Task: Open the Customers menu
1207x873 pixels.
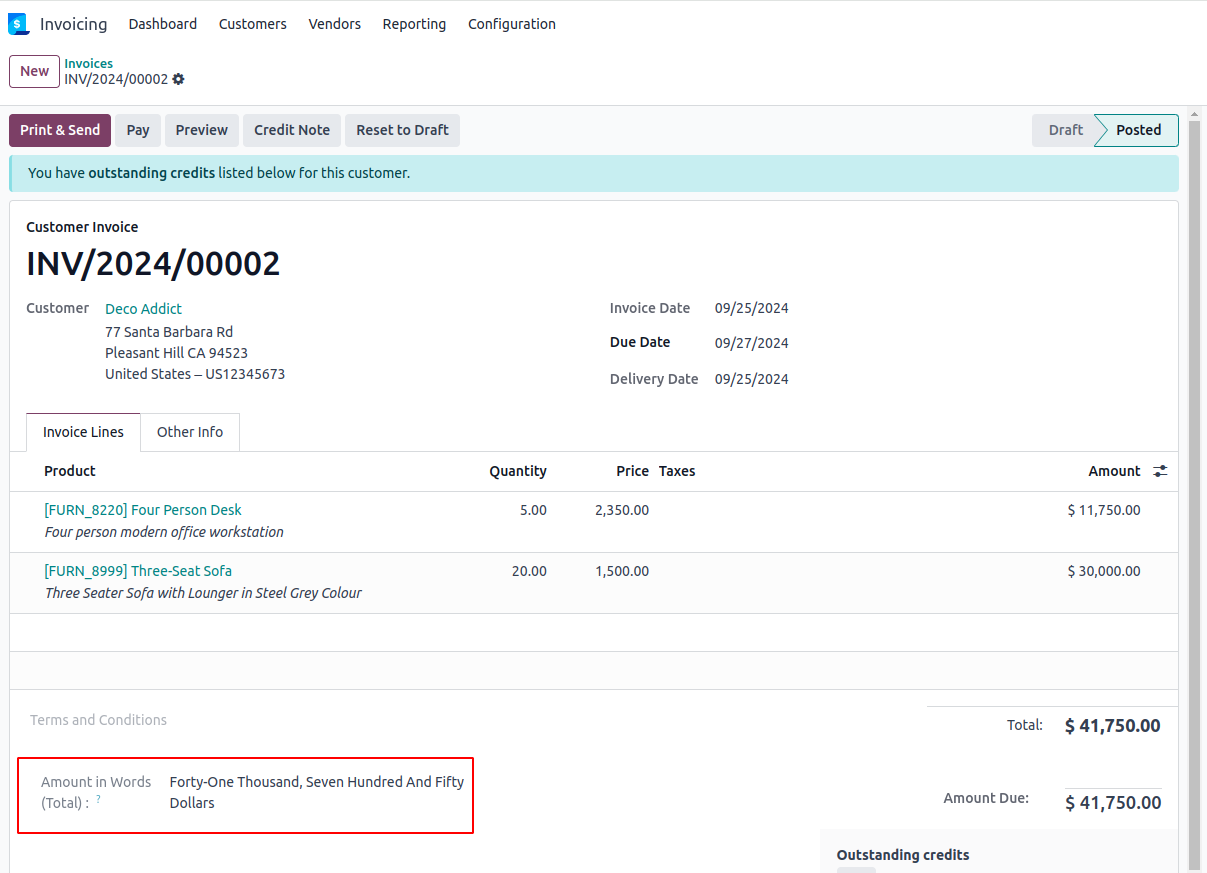Action: (x=252, y=24)
